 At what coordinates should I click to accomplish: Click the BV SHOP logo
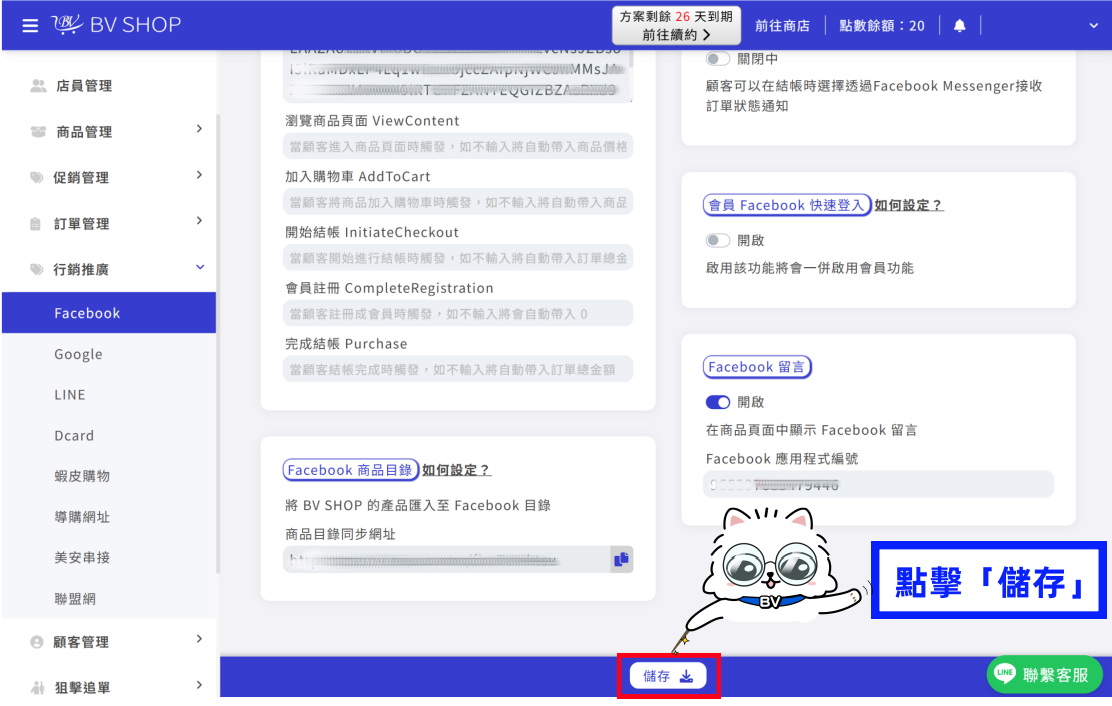click(116, 25)
